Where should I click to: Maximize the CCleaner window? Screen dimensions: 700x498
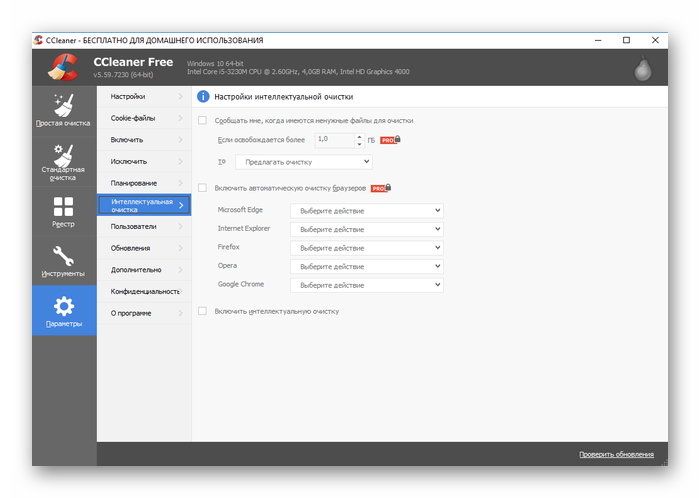pyautogui.click(x=626, y=40)
